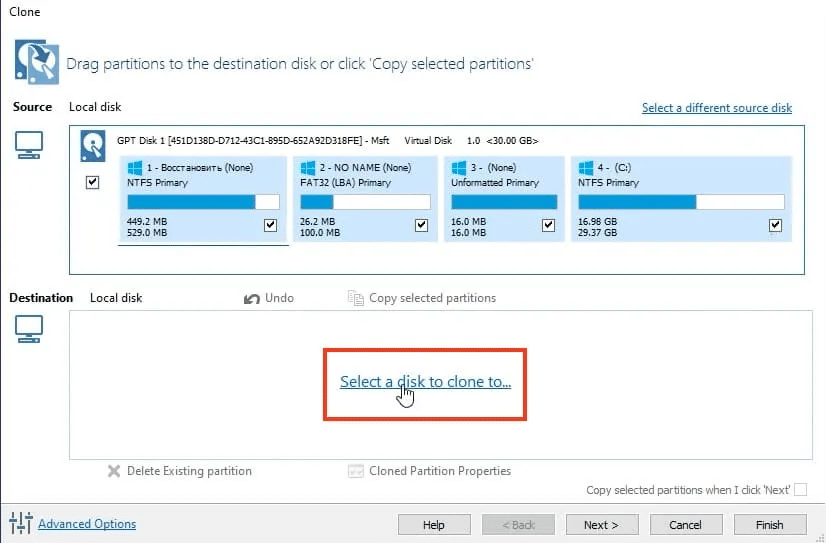Uncheck partition 1 Восстановить checkbox
The height and width of the screenshot is (543, 826).
pos(270,226)
